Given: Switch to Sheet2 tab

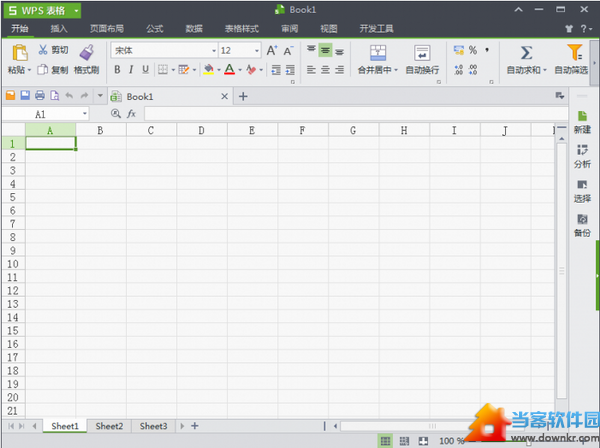Looking at the screenshot, I should (x=109, y=426).
